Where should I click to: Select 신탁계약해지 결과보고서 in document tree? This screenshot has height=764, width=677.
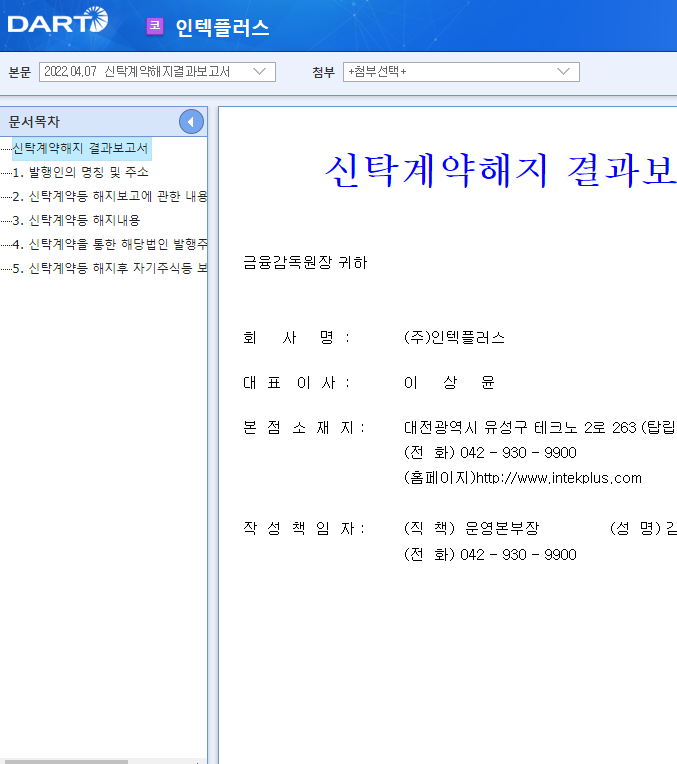[80, 148]
